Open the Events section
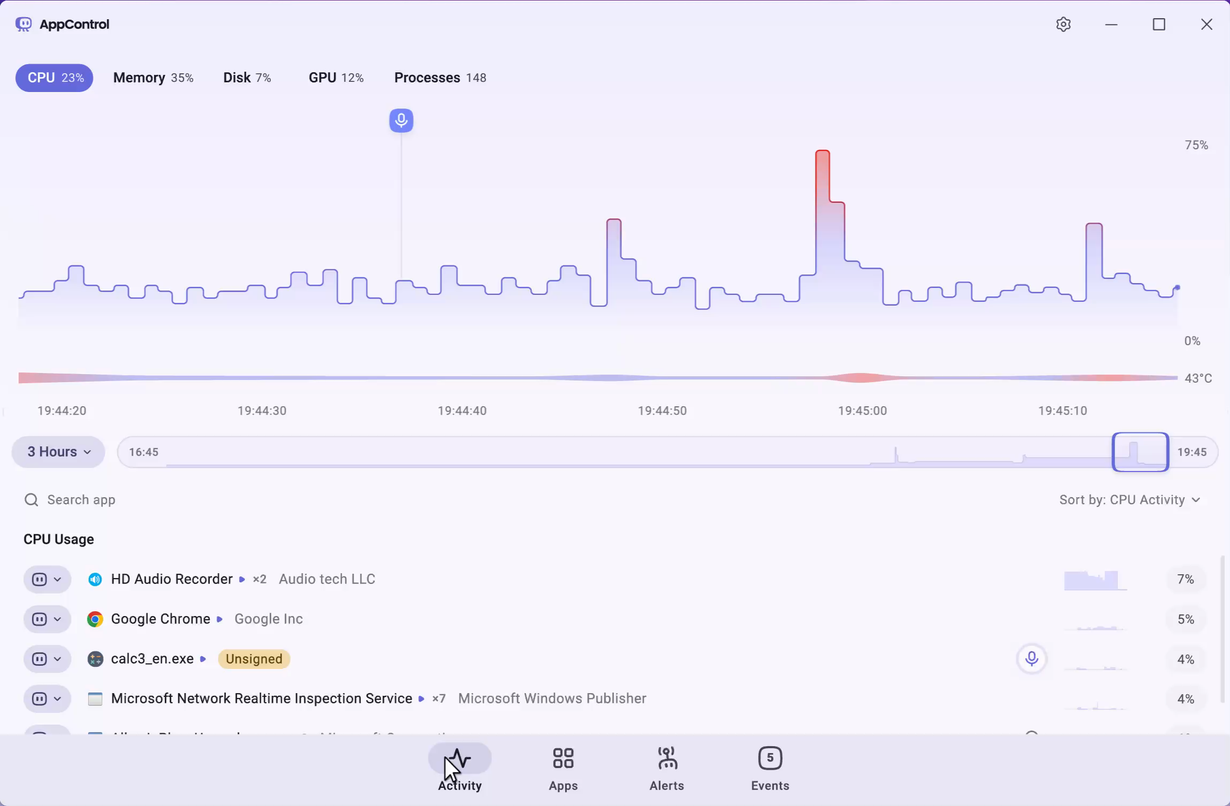This screenshot has width=1230, height=806. pyautogui.click(x=770, y=768)
